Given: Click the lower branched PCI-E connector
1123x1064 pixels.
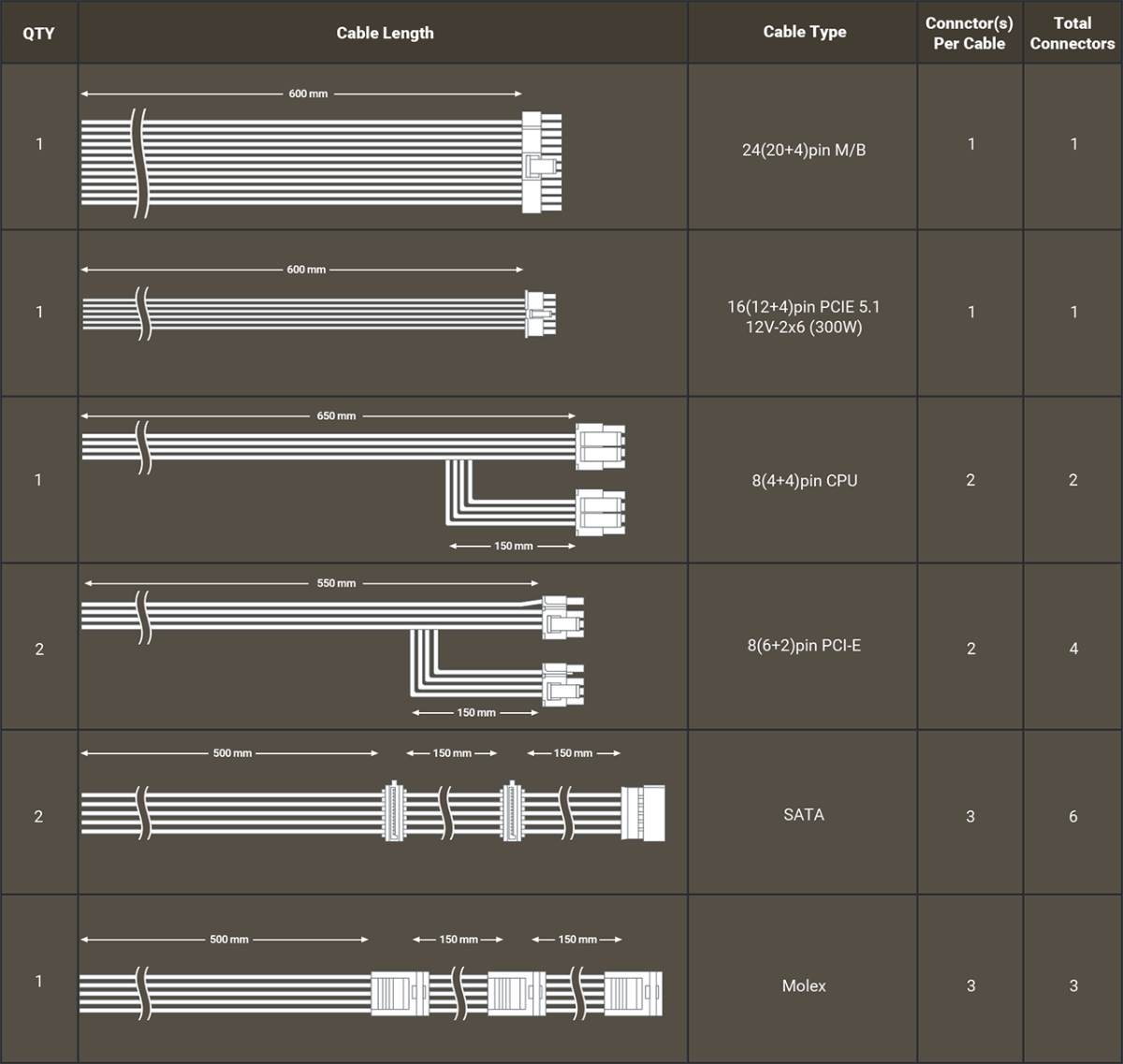Looking at the screenshot, I should coord(563,685).
